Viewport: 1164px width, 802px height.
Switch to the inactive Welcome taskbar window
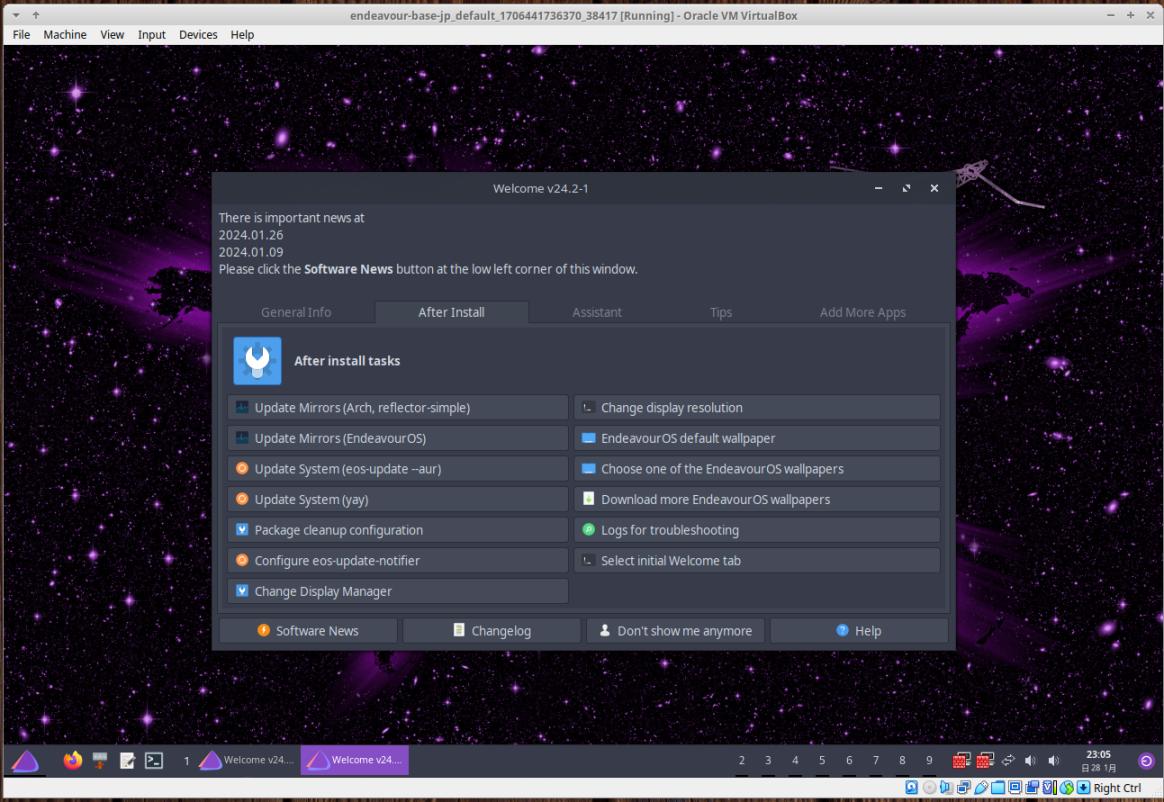pyautogui.click(x=247, y=760)
